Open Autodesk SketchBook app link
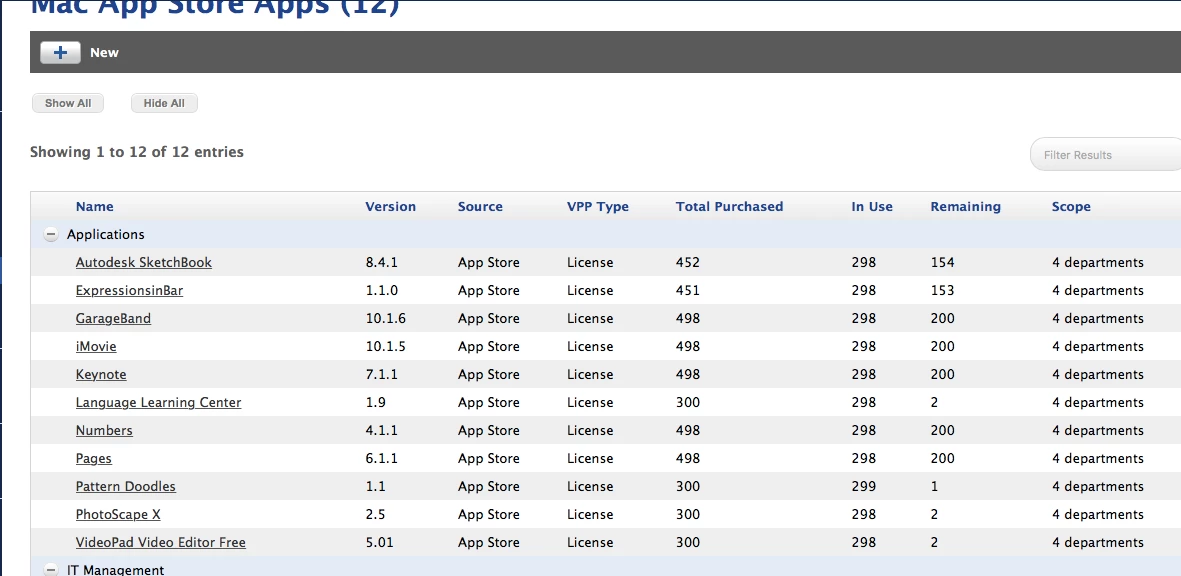This screenshot has width=1181, height=576. coord(144,263)
